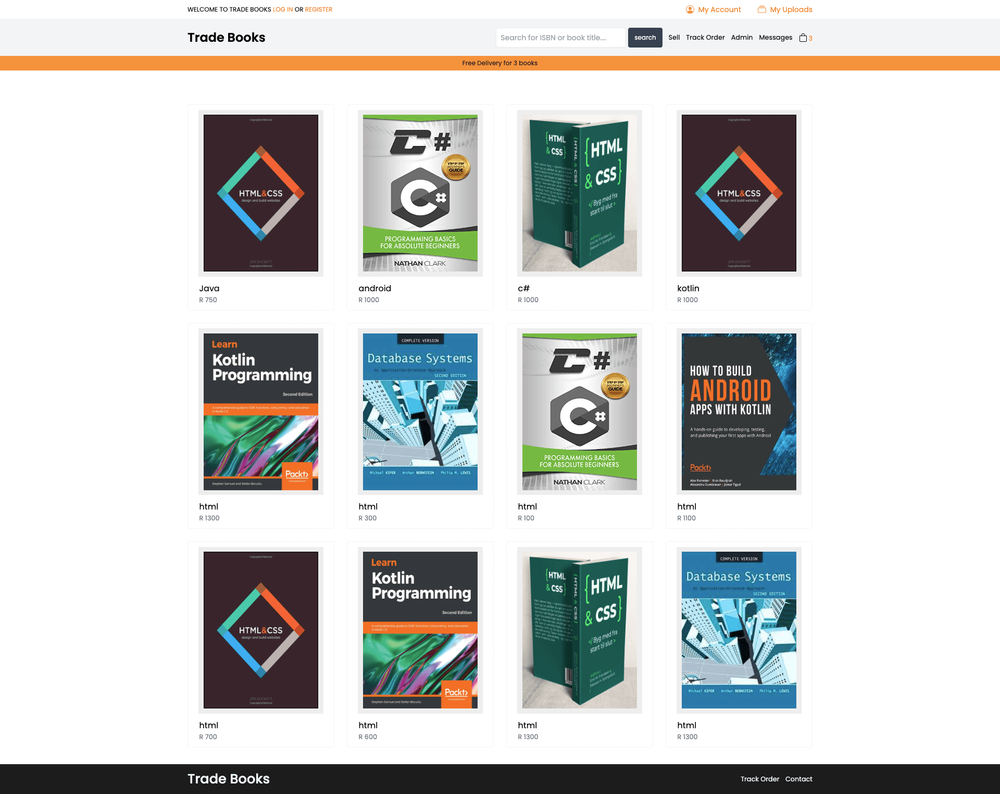Open the c# HTML & CSS listing
This screenshot has height=794, width=1000.
click(x=579, y=192)
